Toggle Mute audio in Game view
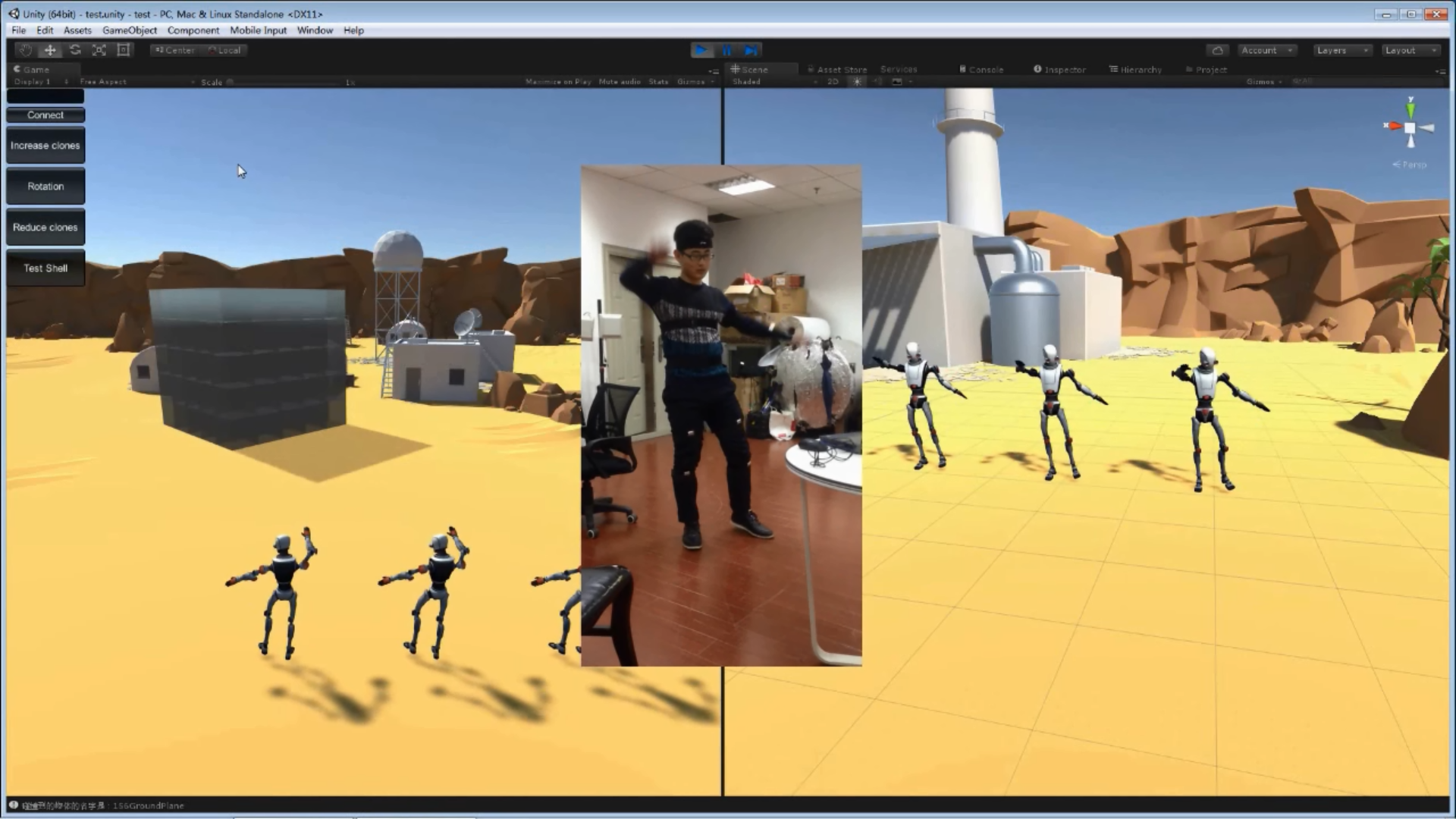This screenshot has width=1456, height=819. click(x=620, y=82)
